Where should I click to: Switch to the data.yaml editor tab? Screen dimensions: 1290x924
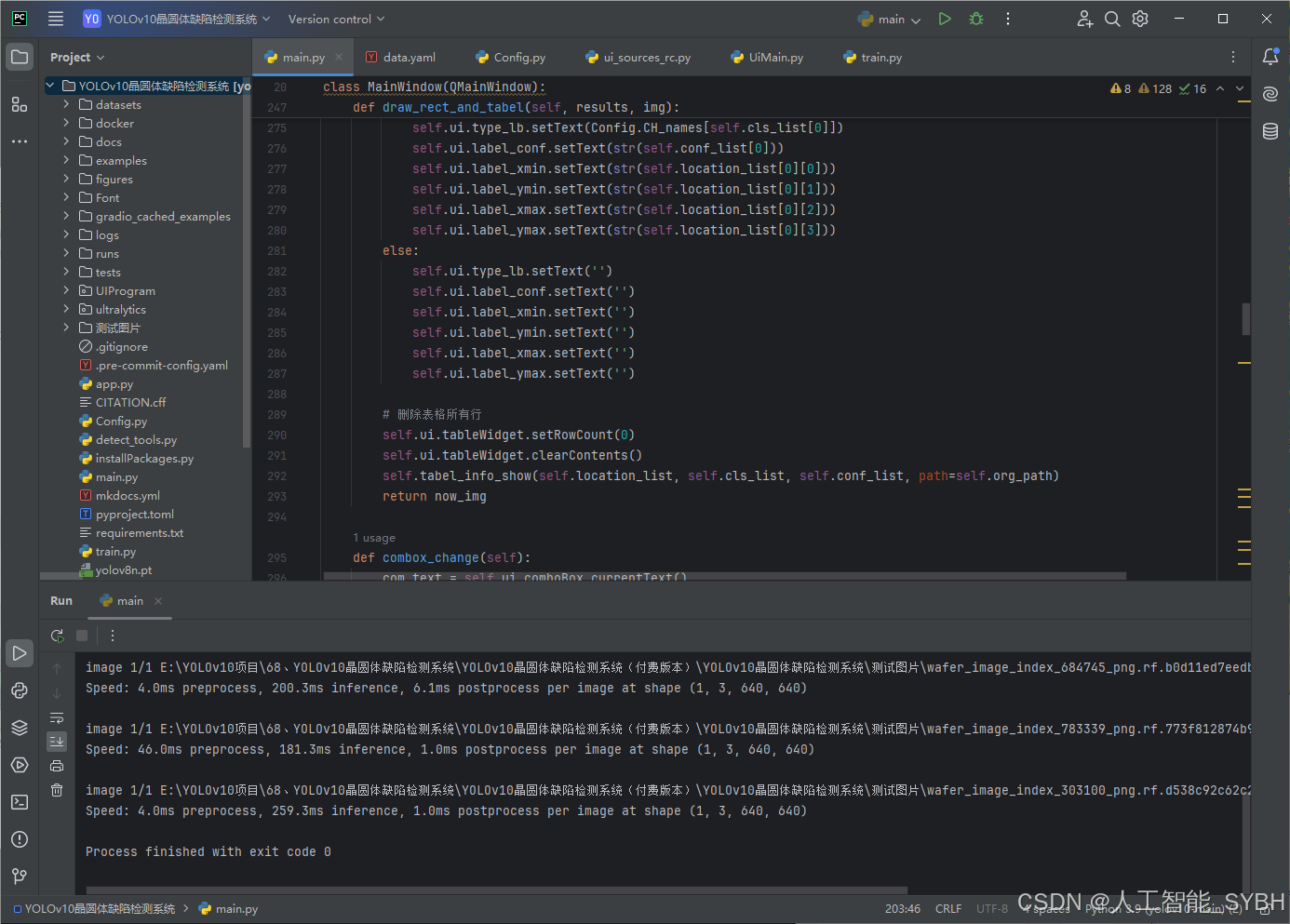coord(401,57)
